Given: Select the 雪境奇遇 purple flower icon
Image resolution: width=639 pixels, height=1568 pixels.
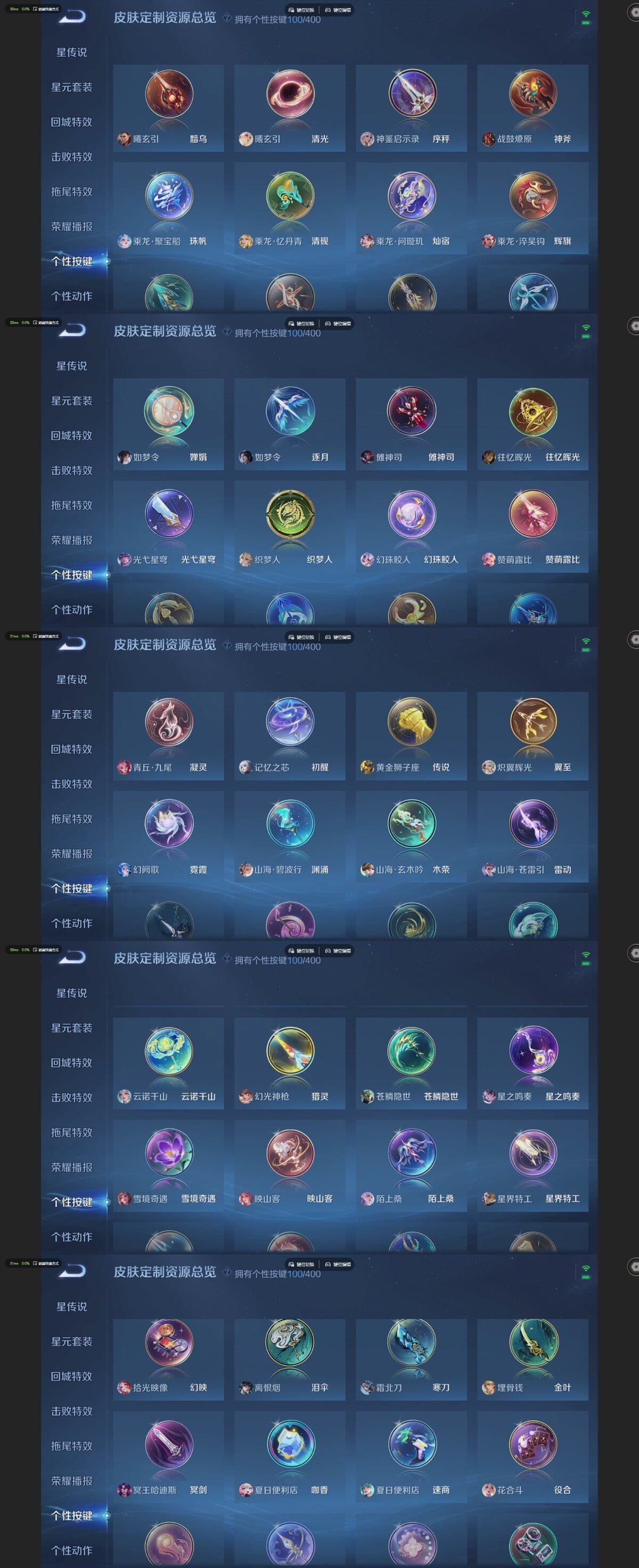Looking at the screenshot, I should coord(169,1153).
